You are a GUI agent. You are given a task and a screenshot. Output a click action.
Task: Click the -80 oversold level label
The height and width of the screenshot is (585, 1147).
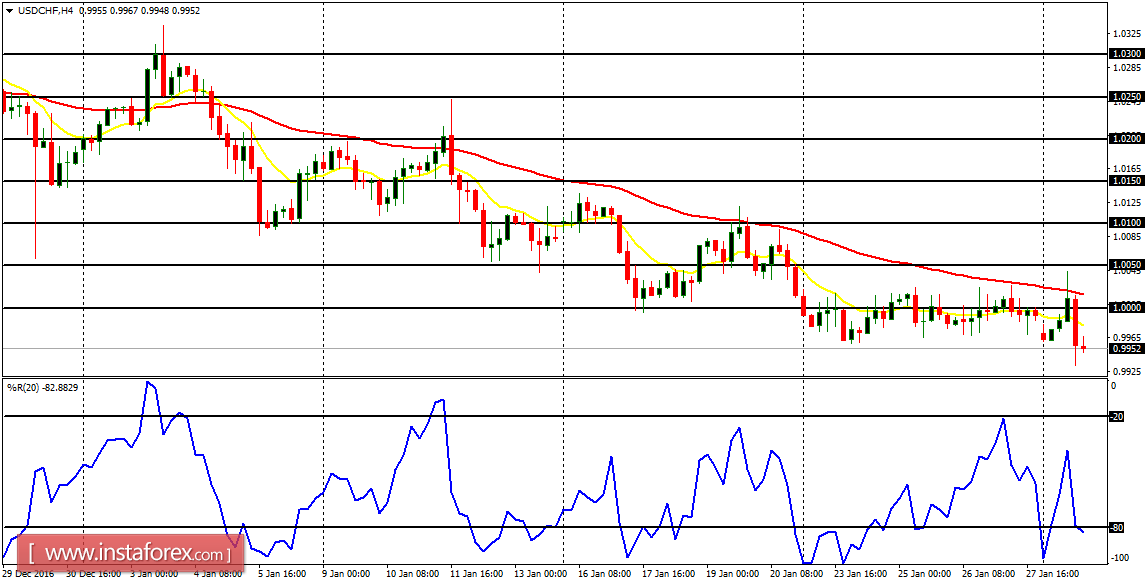click(x=1116, y=527)
